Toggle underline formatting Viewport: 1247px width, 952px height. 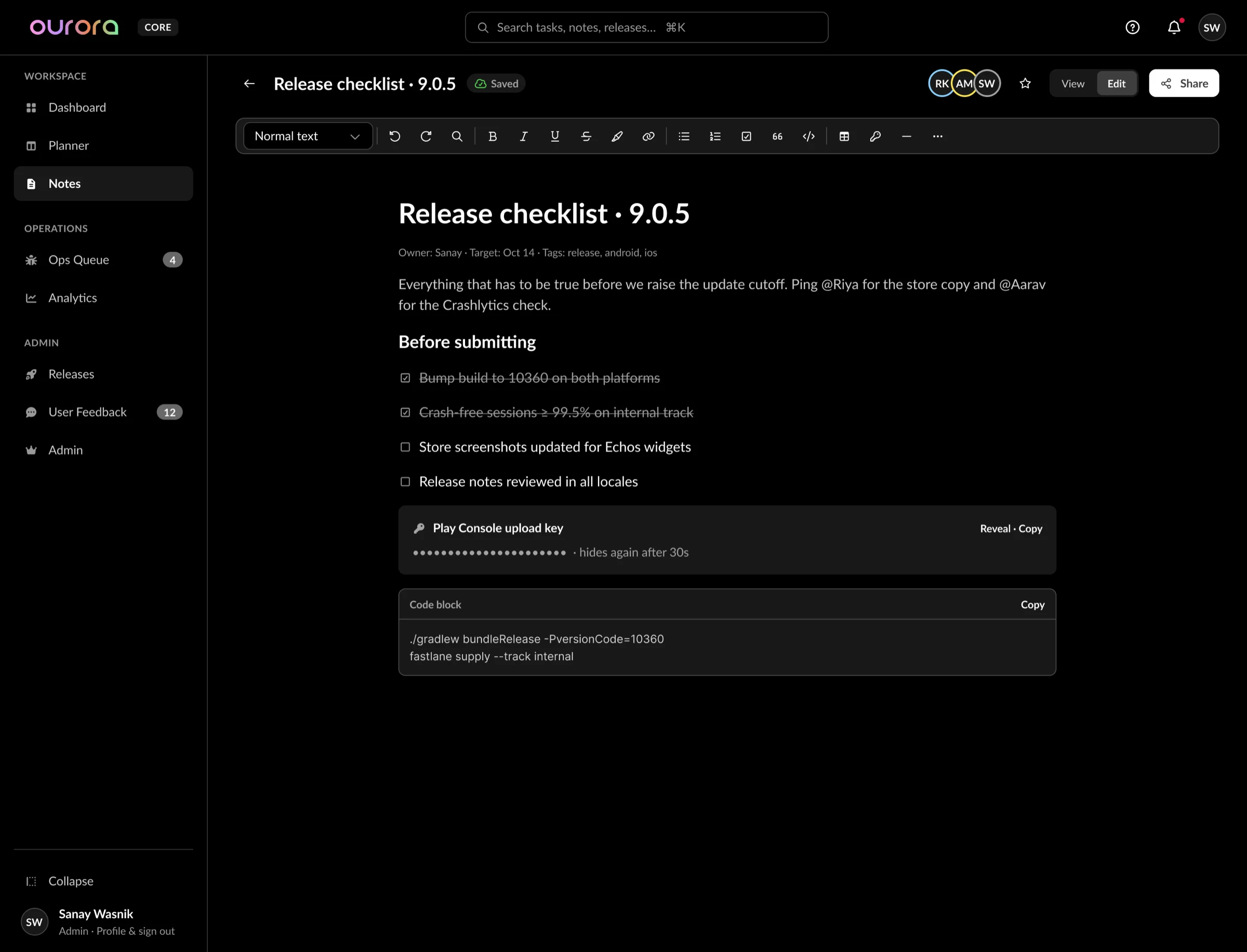point(555,136)
